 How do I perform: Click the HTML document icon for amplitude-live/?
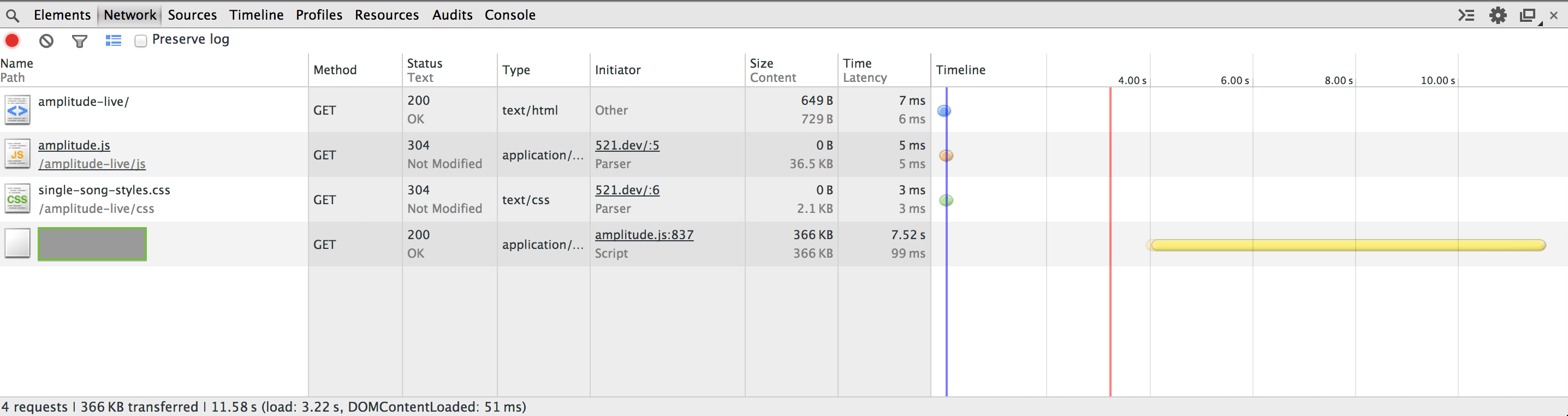(17, 110)
